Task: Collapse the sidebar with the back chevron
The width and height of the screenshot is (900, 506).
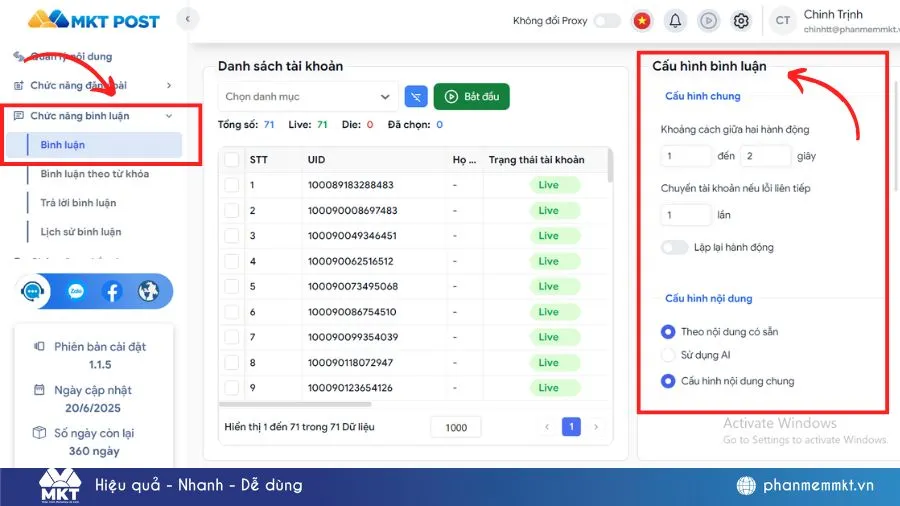Action: tap(187, 19)
